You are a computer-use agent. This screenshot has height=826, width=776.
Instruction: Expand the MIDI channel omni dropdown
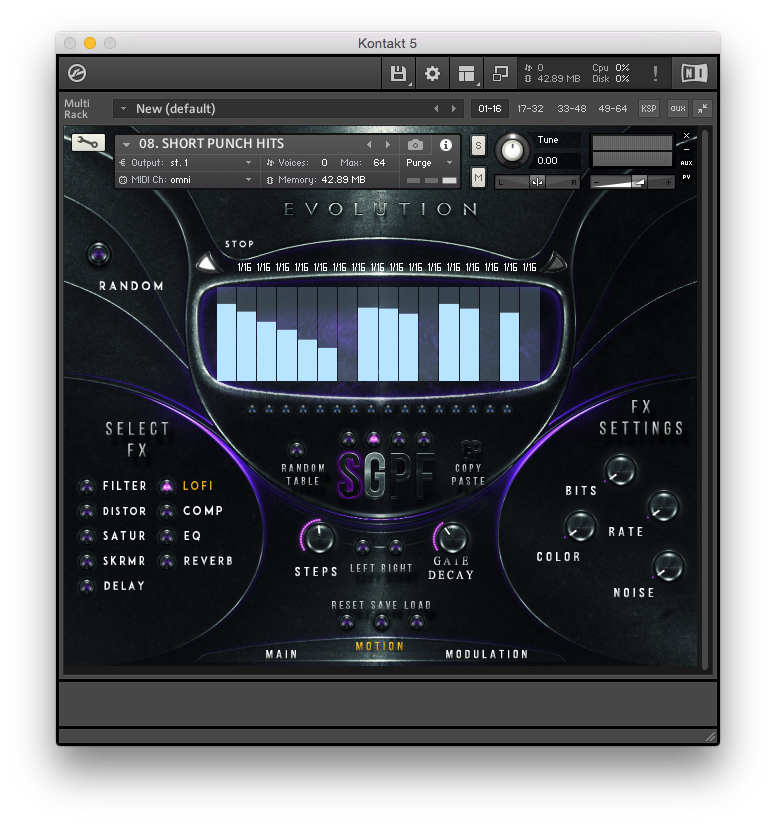point(186,180)
